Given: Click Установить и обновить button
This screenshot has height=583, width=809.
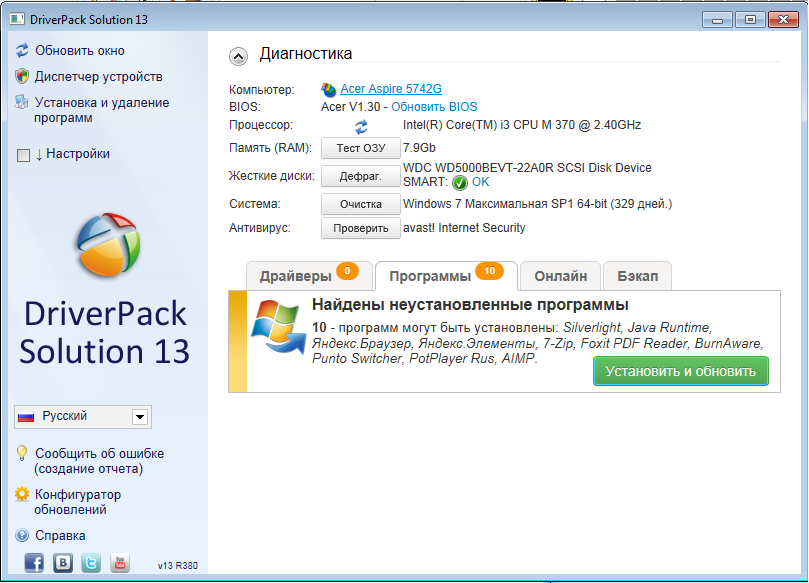Looking at the screenshot, I should (x=681, y=371).
